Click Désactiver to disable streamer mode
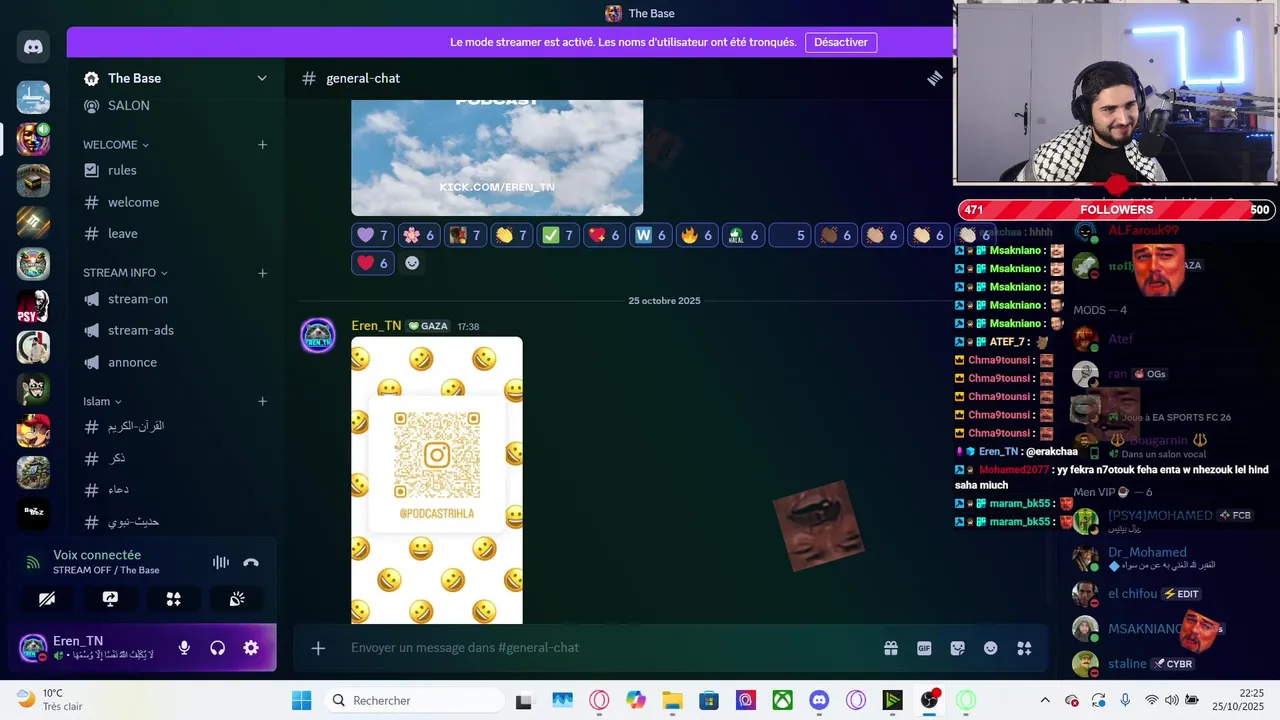The height and width of the screenshot is (720, 1280). coord(840,42)
